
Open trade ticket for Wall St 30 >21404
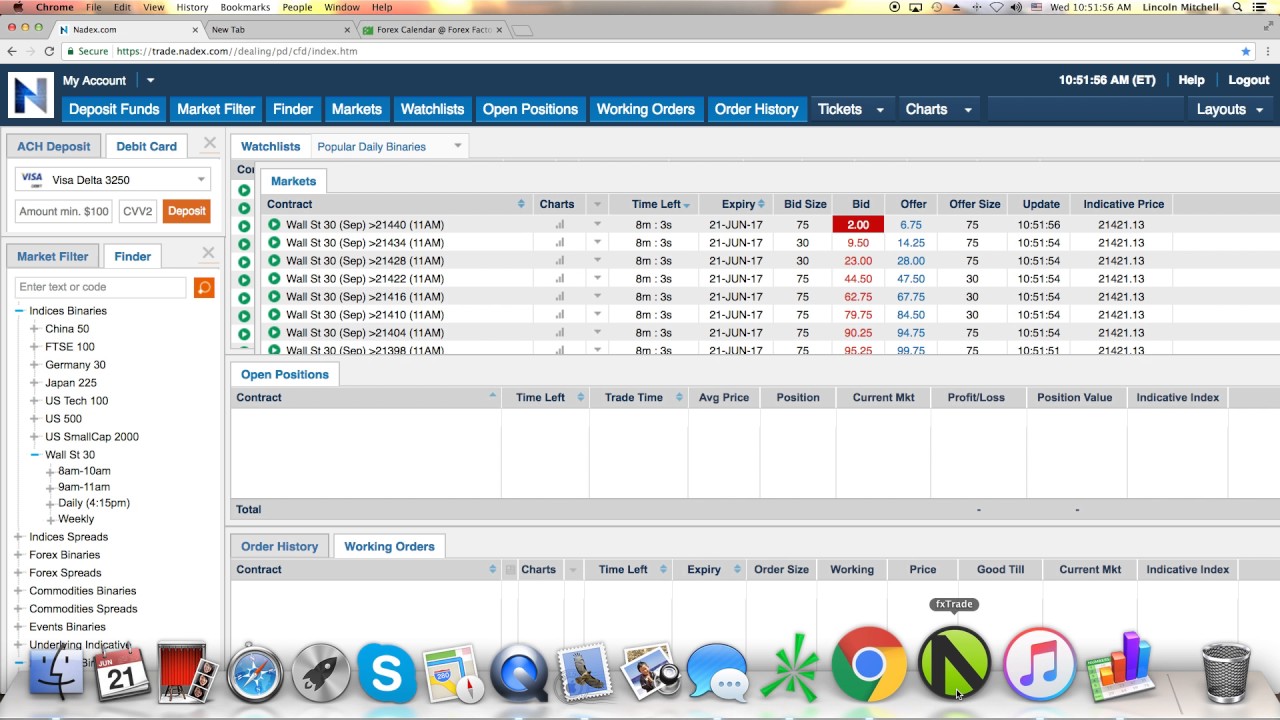(x=274, y=333)
